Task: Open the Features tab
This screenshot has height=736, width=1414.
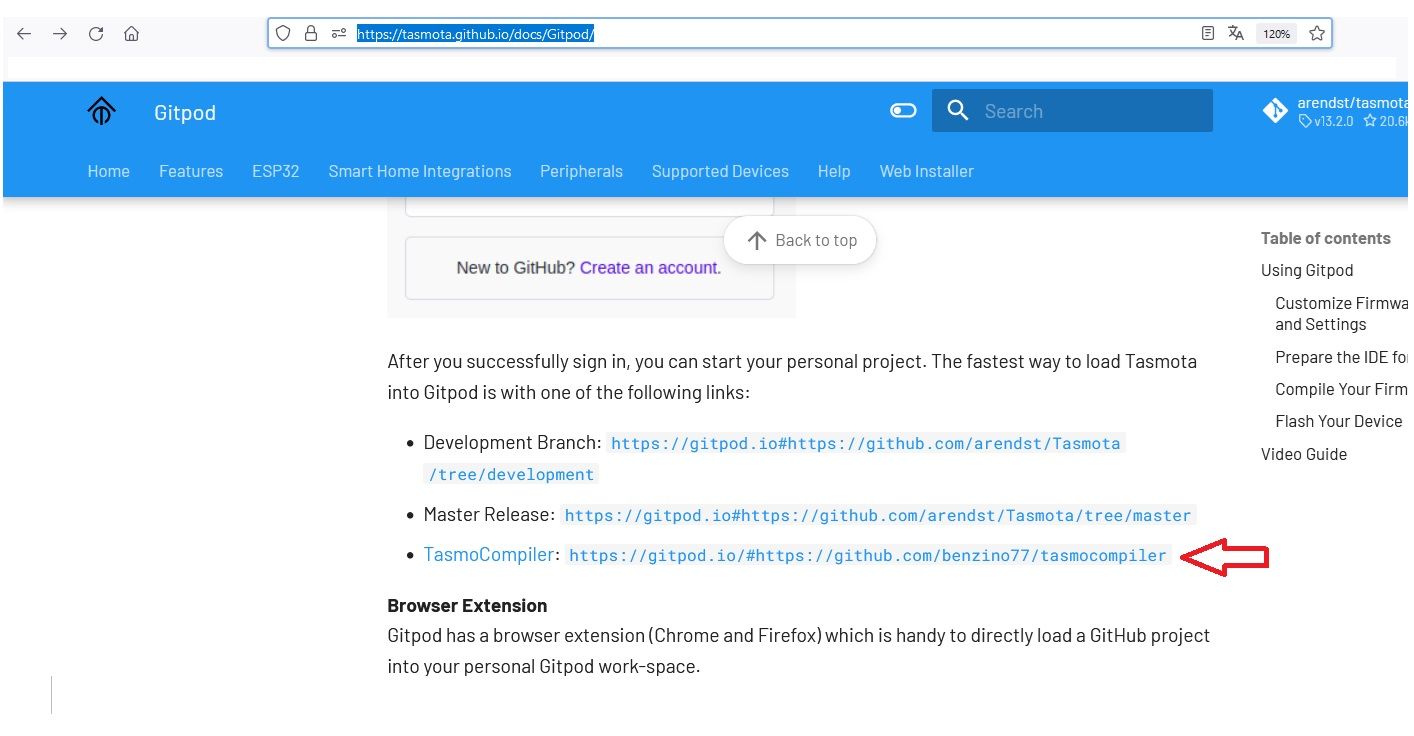Action: coord(191,171)
